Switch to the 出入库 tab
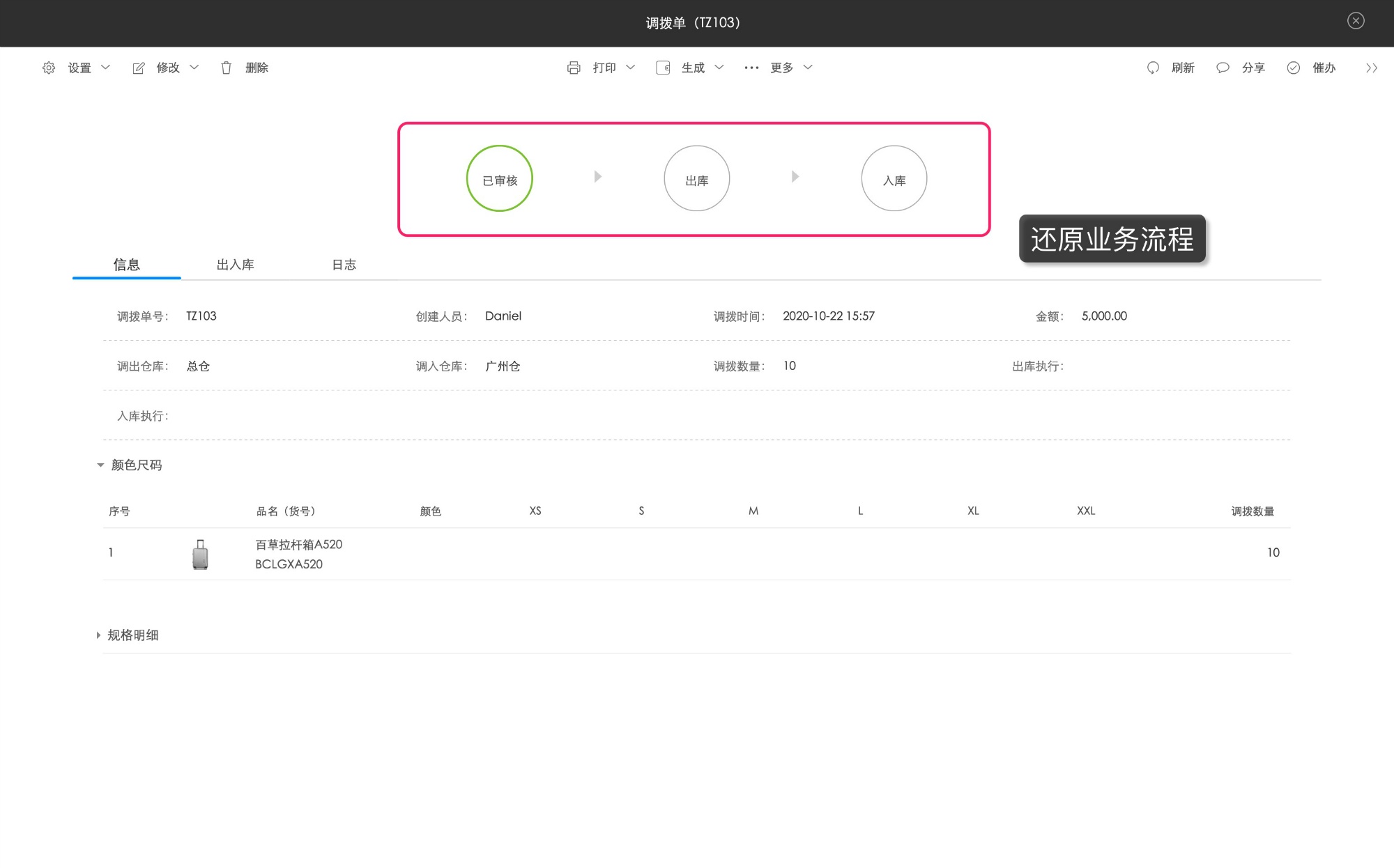This screenshot has height=868, width=1394. 236,265
